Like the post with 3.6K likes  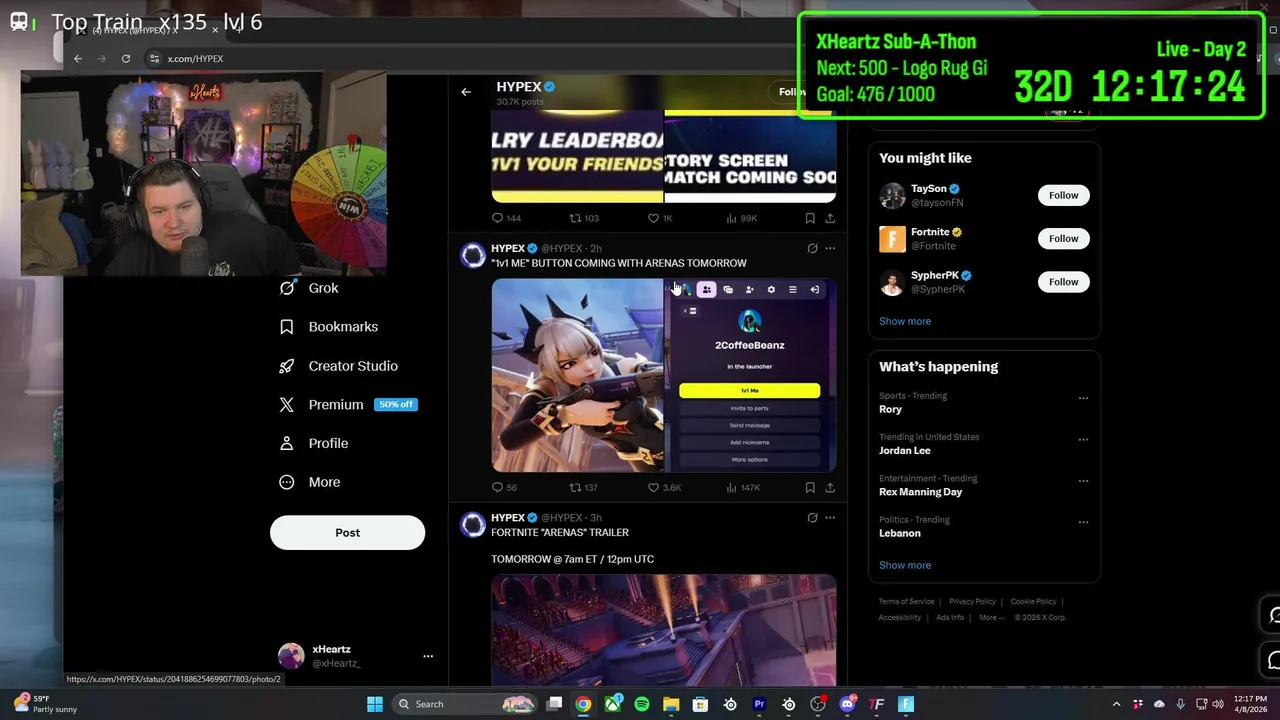coord(665,488)
